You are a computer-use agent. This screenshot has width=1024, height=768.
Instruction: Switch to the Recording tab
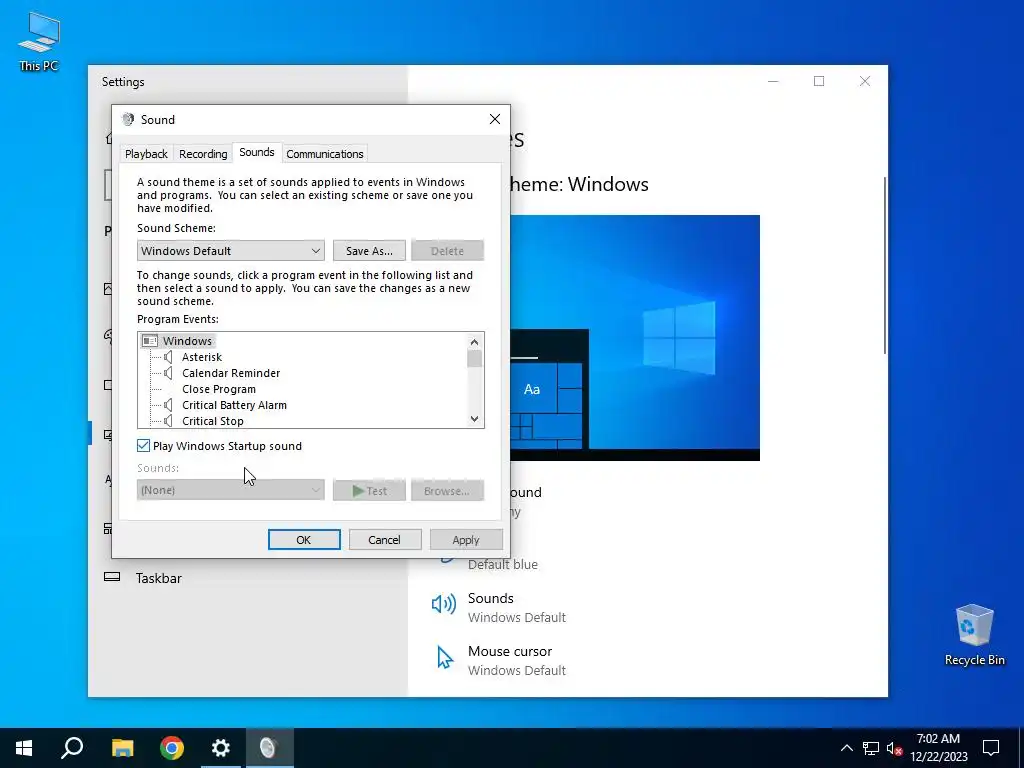coord(203,153)
